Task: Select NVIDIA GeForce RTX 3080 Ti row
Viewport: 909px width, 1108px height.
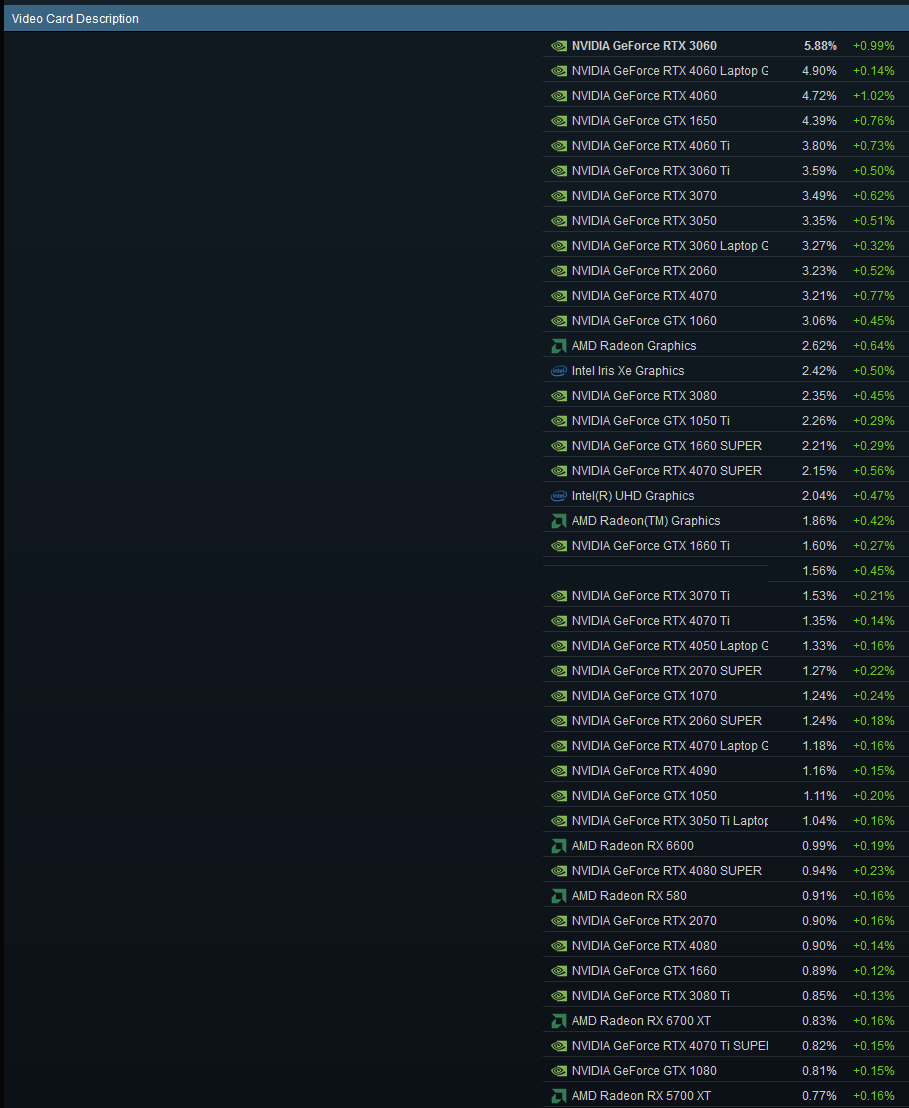Action: tap(726, 996)
